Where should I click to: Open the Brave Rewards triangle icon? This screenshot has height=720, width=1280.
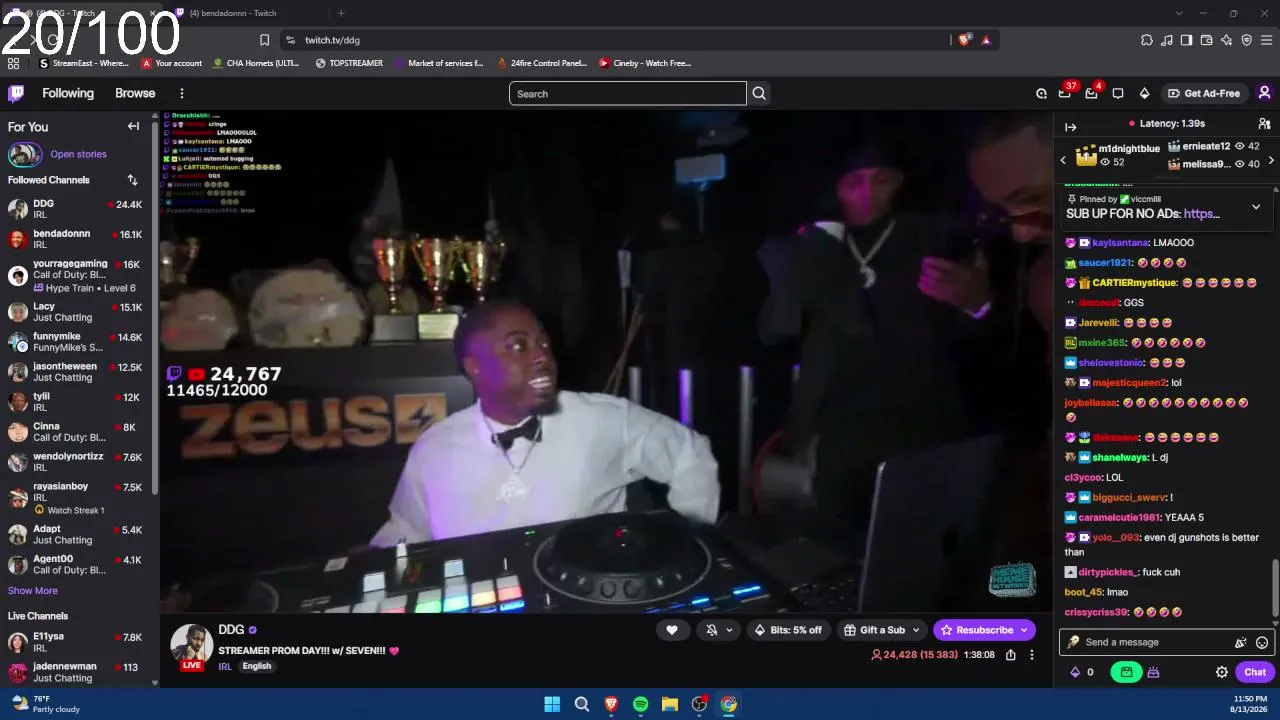pyautogui.click(x=986, y=40)
